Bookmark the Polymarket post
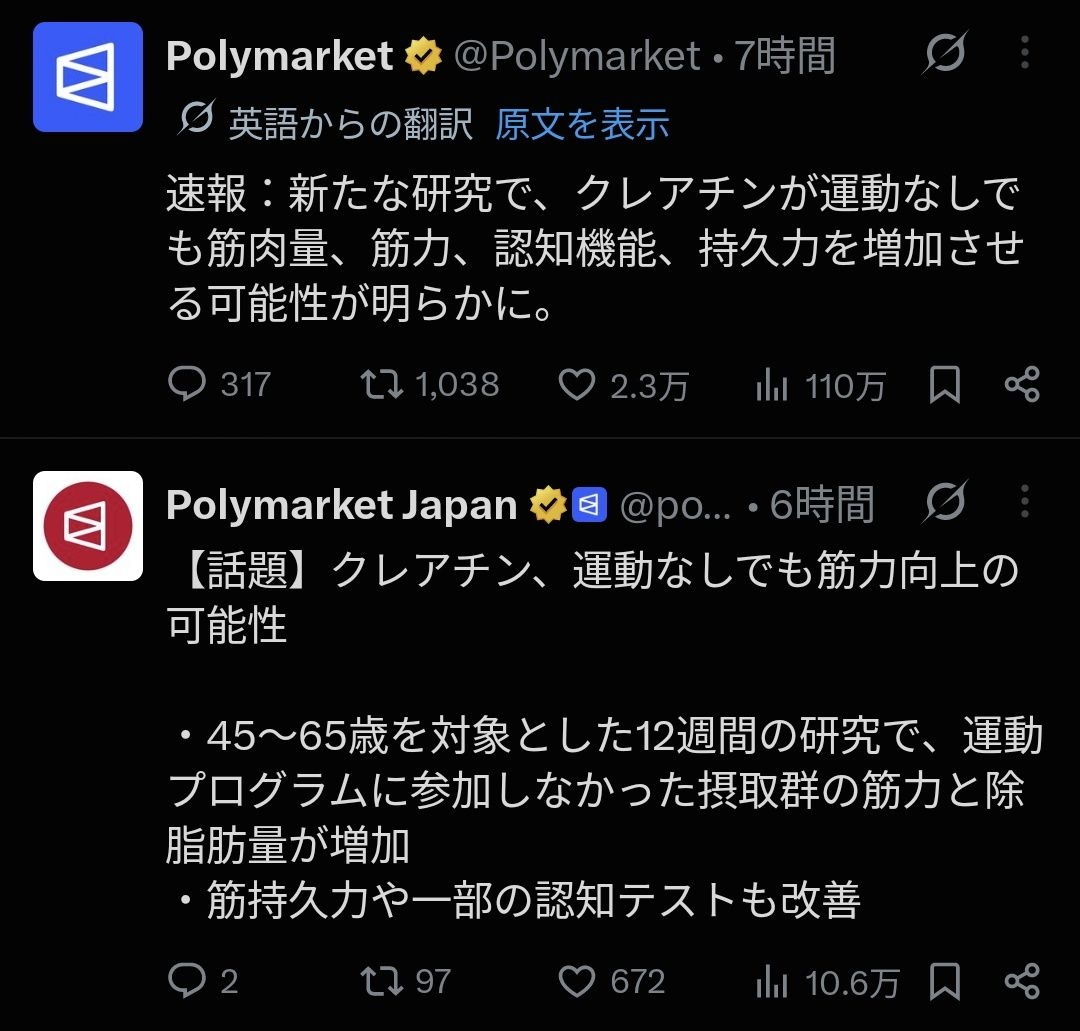1080x1031 pixels. [x=945, y=384]
